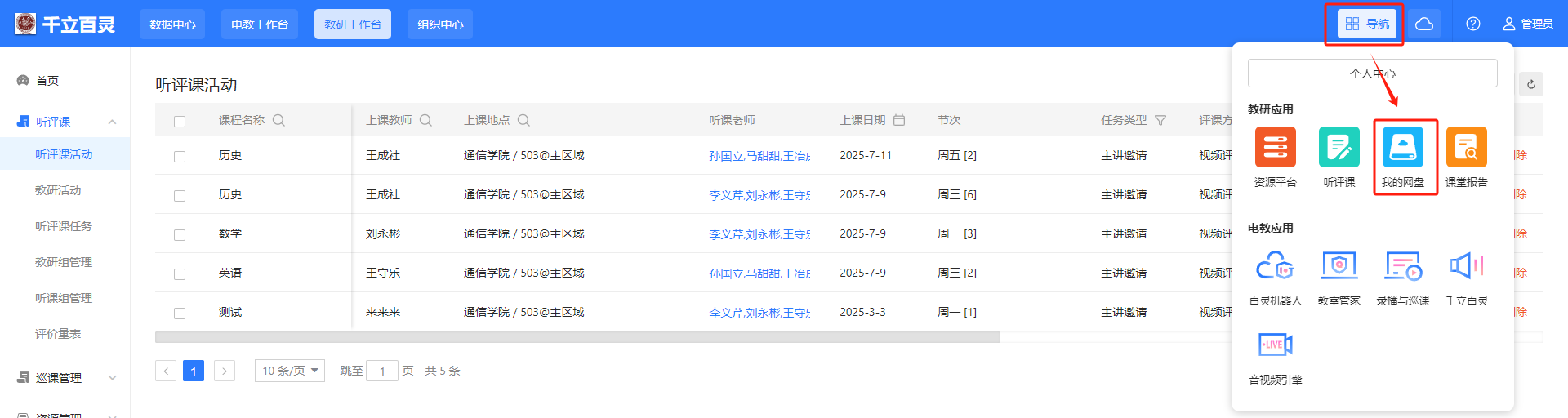Select all rows with header checkbox

(180, 122)
